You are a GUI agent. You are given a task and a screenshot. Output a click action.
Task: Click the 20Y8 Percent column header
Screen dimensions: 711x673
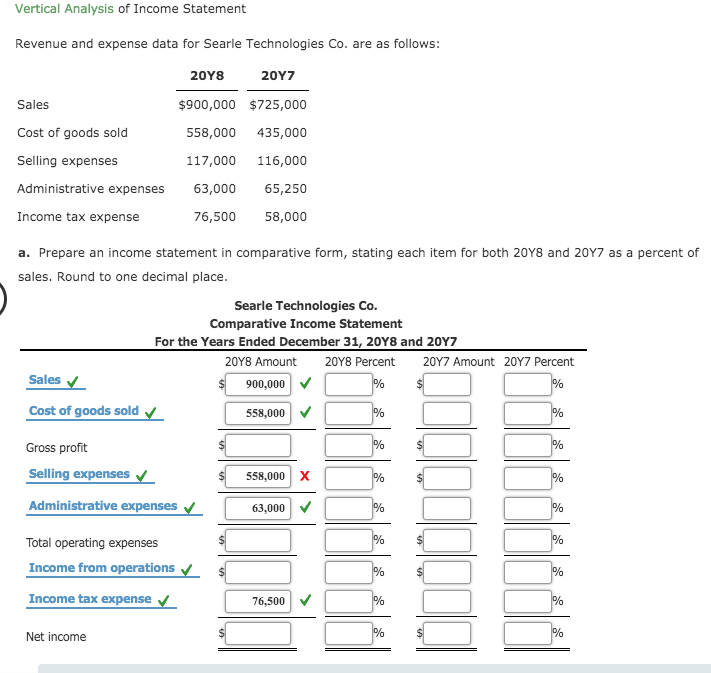[x=360, y=362]
